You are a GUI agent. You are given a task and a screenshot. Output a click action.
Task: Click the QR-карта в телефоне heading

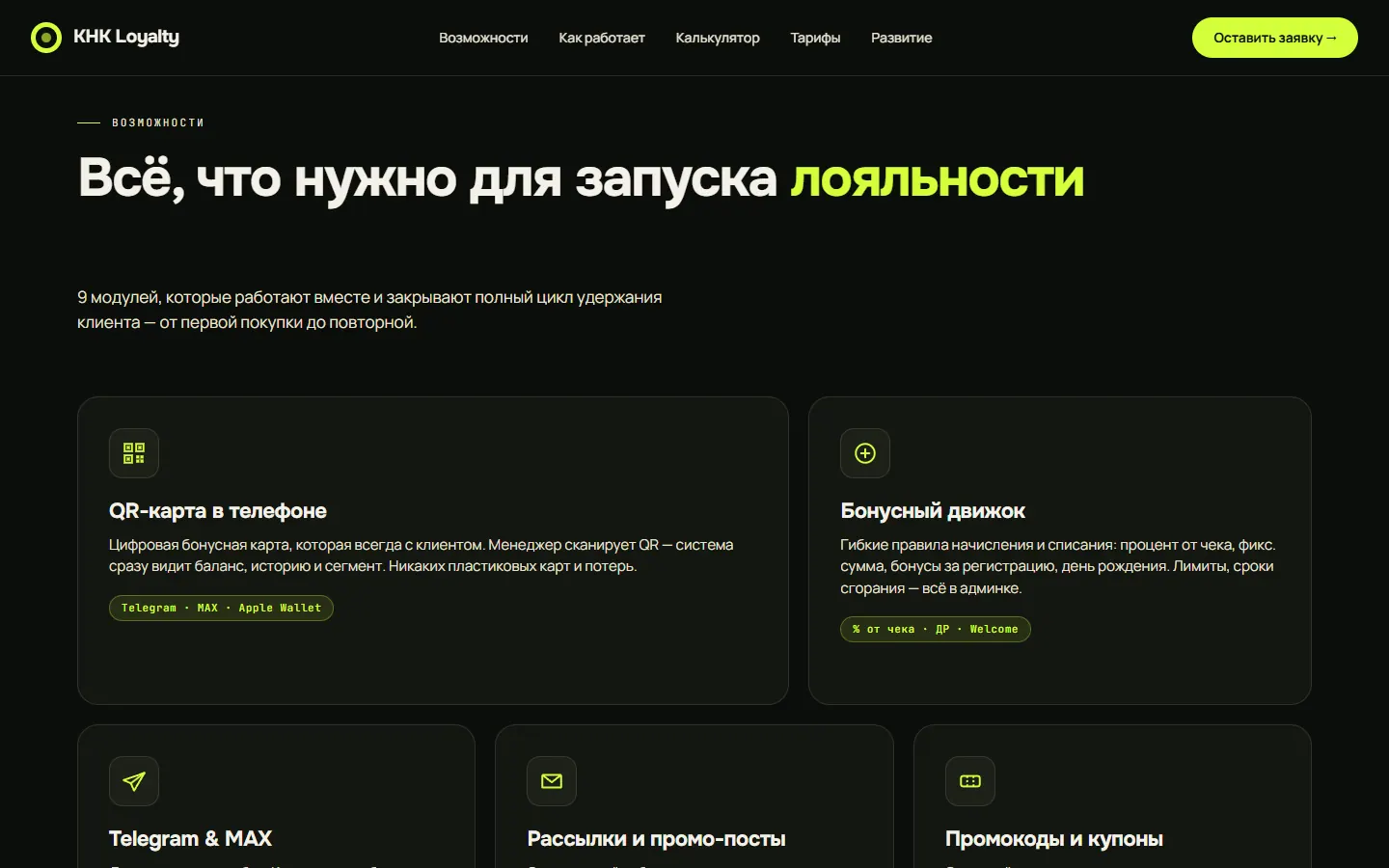(218, 511)
